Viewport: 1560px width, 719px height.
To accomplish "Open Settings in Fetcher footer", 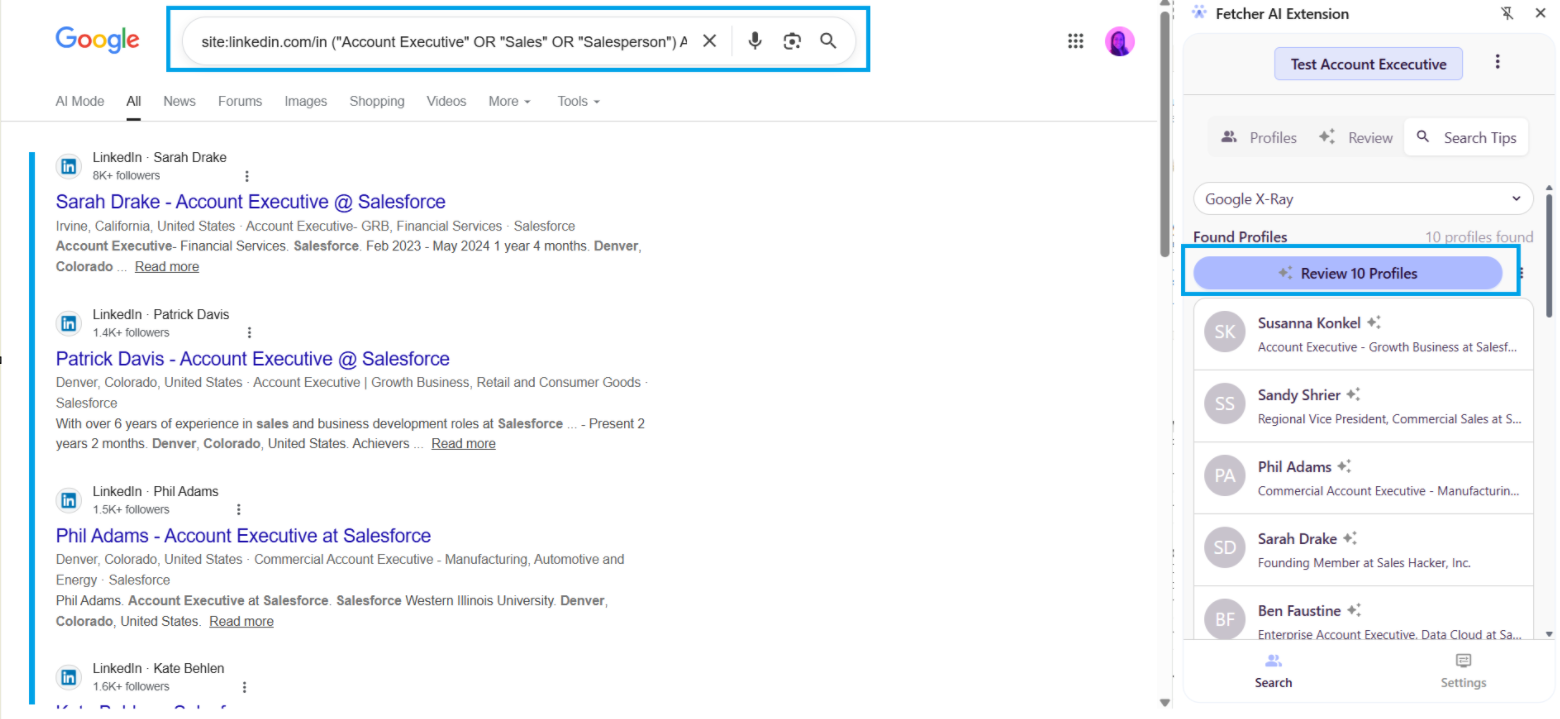I will (x=1463, y=671).
